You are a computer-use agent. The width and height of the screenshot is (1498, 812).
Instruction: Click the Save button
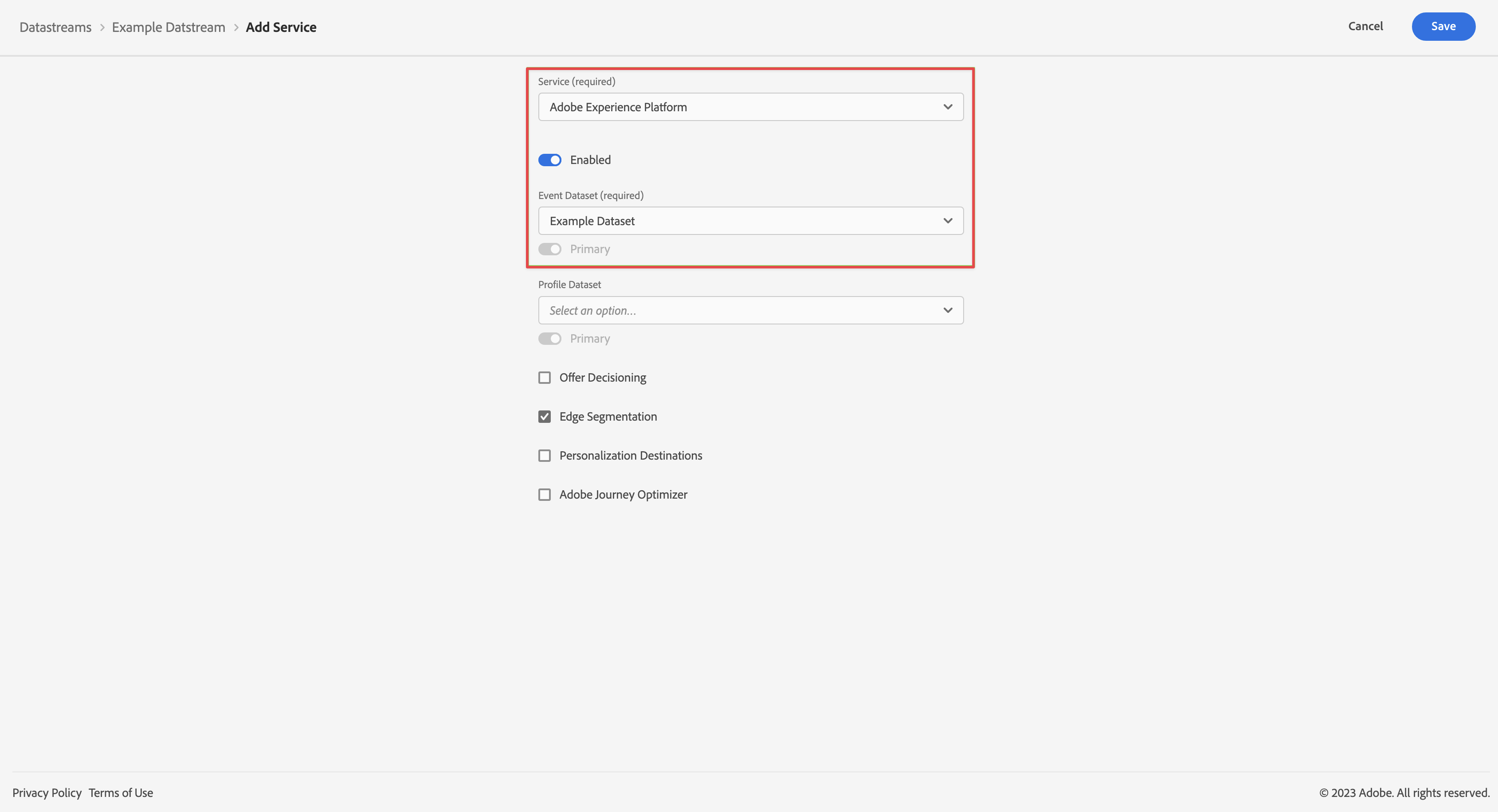1443,26
